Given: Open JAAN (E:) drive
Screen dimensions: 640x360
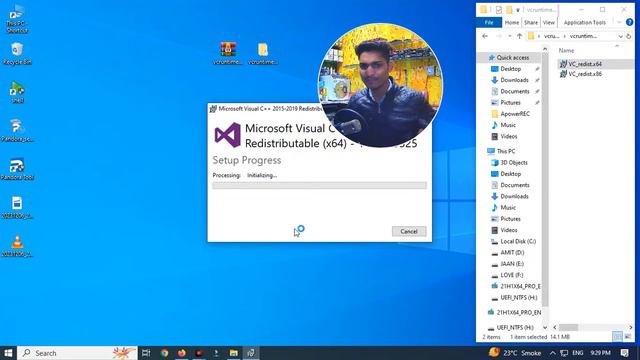Looking at the screenshot, I should [x=512, y=264].
